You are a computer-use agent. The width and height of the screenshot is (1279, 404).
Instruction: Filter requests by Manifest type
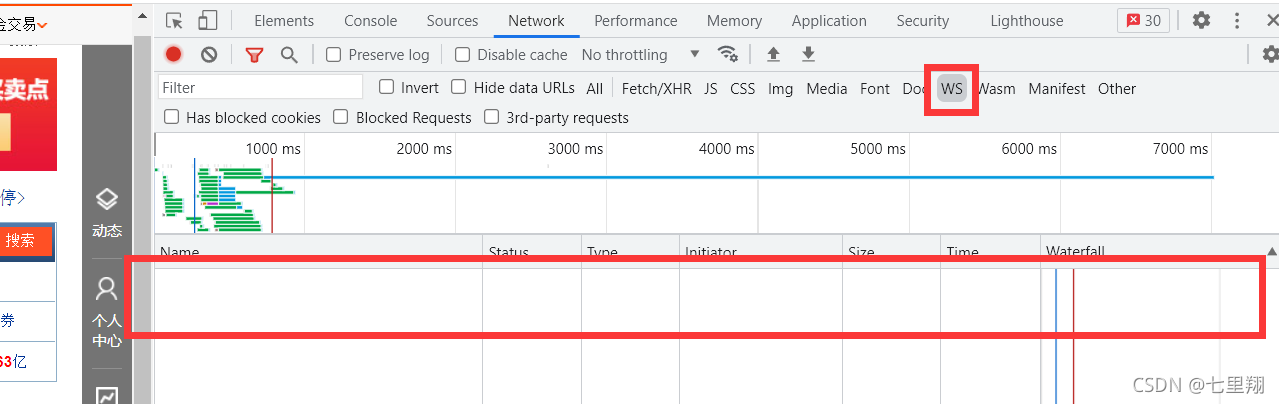(1056, 89)
